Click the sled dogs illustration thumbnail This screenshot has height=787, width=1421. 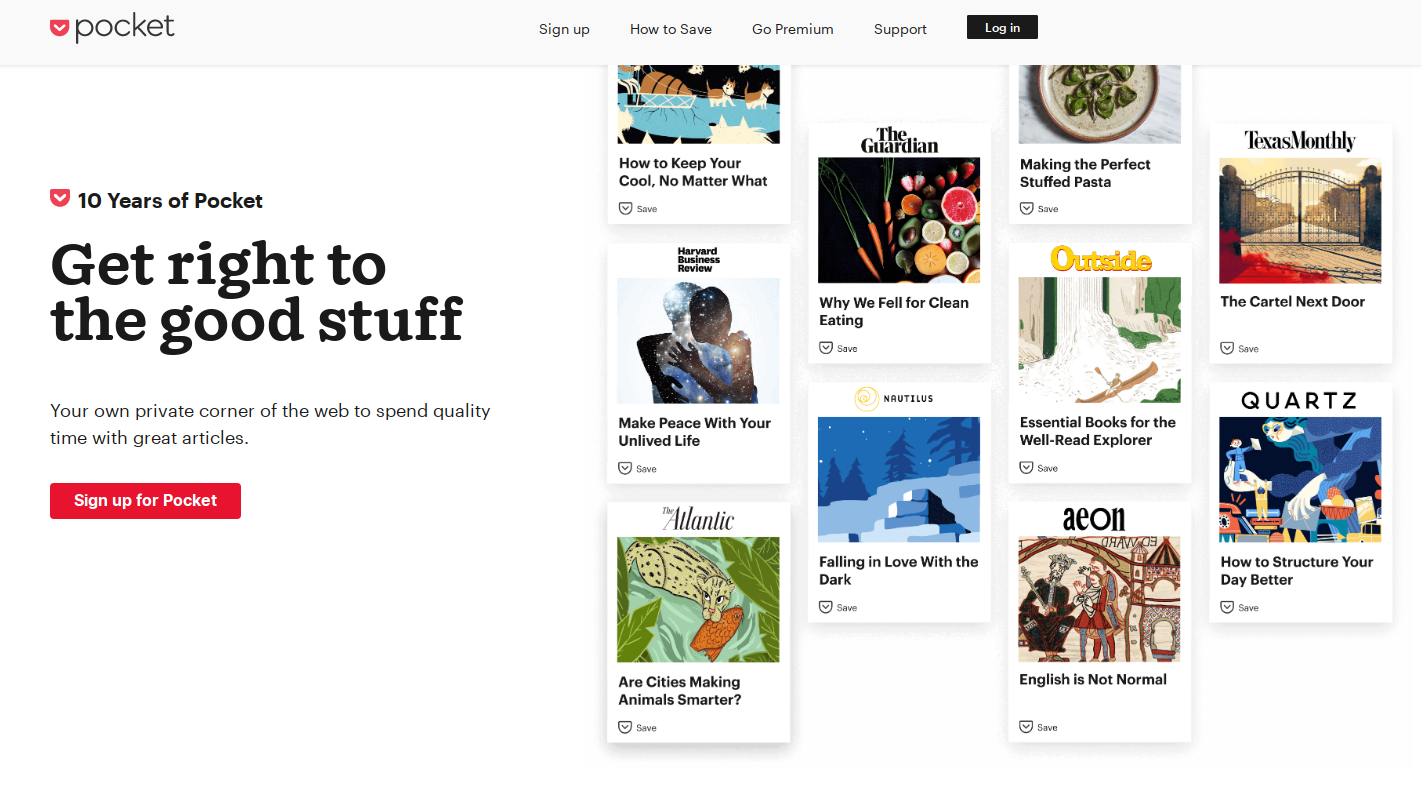pos(698,104)
